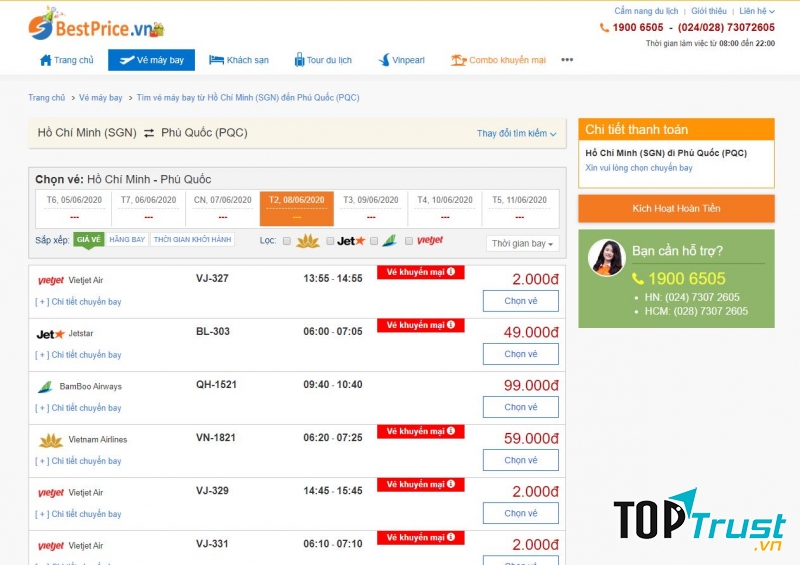Expand Chi tiết chuyến bay for QH-1521
The width and height of the screenshot is (800, 565).
tap(78, 408)
